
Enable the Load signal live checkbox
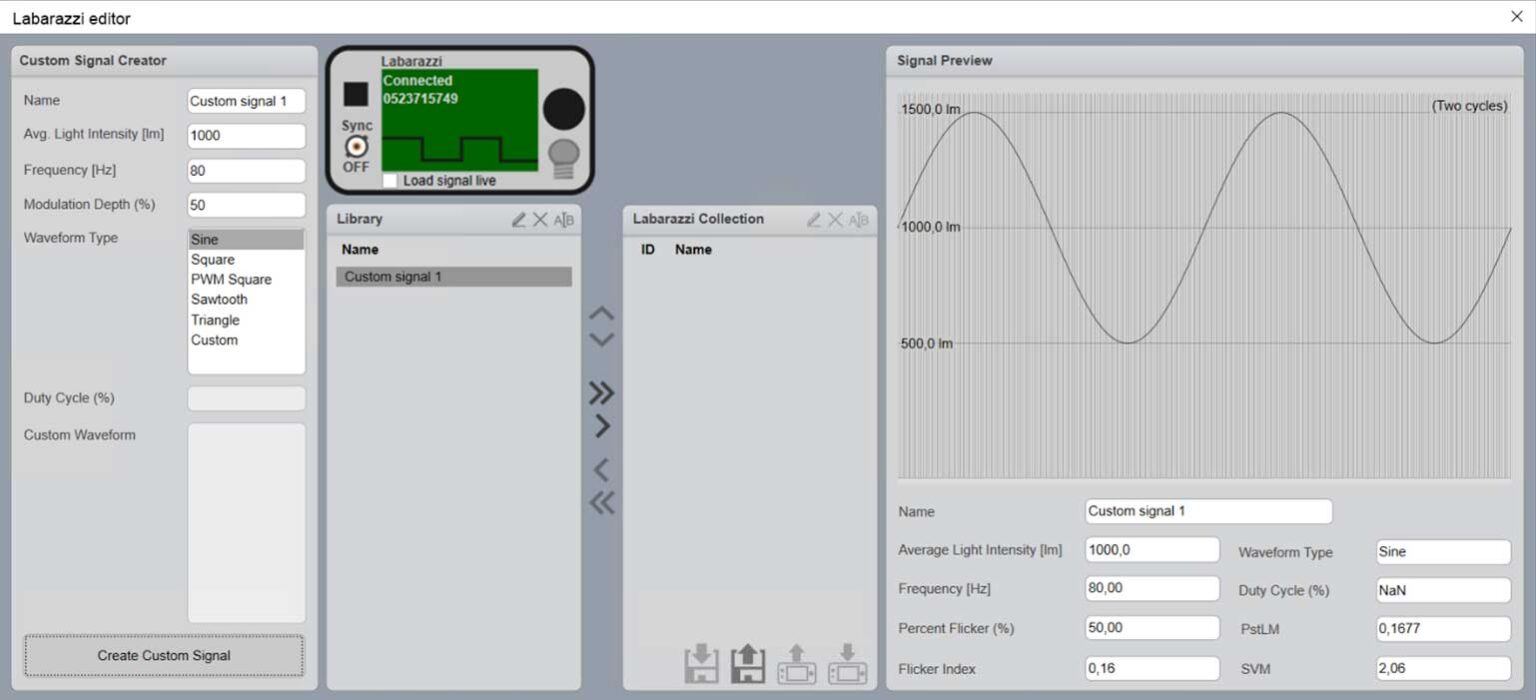click(389, 180)
